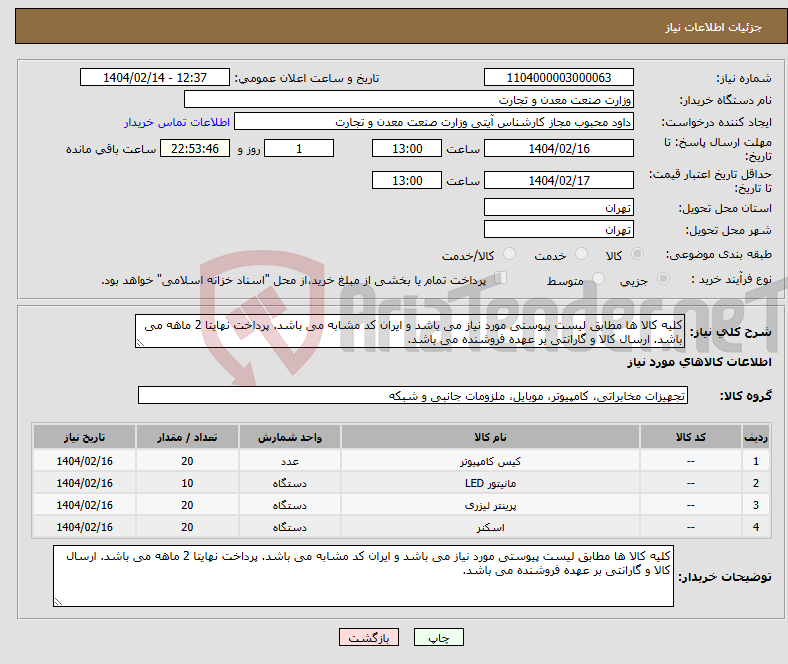The width and height of the screenshot is (788, 664).
Task: Click the request number field 1104000003000063
Action: coord(559,77)
